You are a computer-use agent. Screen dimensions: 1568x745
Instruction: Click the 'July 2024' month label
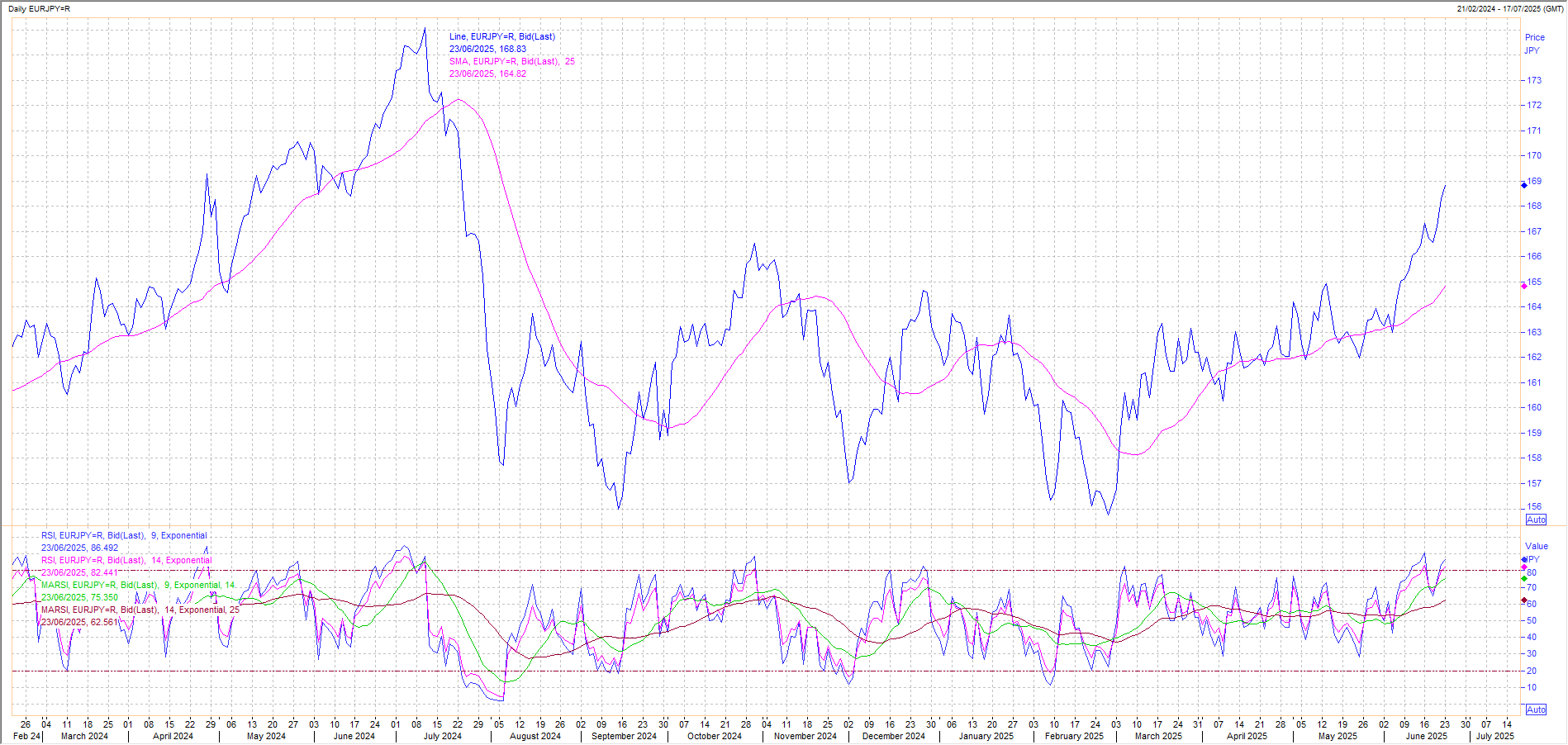click(443, 736)
